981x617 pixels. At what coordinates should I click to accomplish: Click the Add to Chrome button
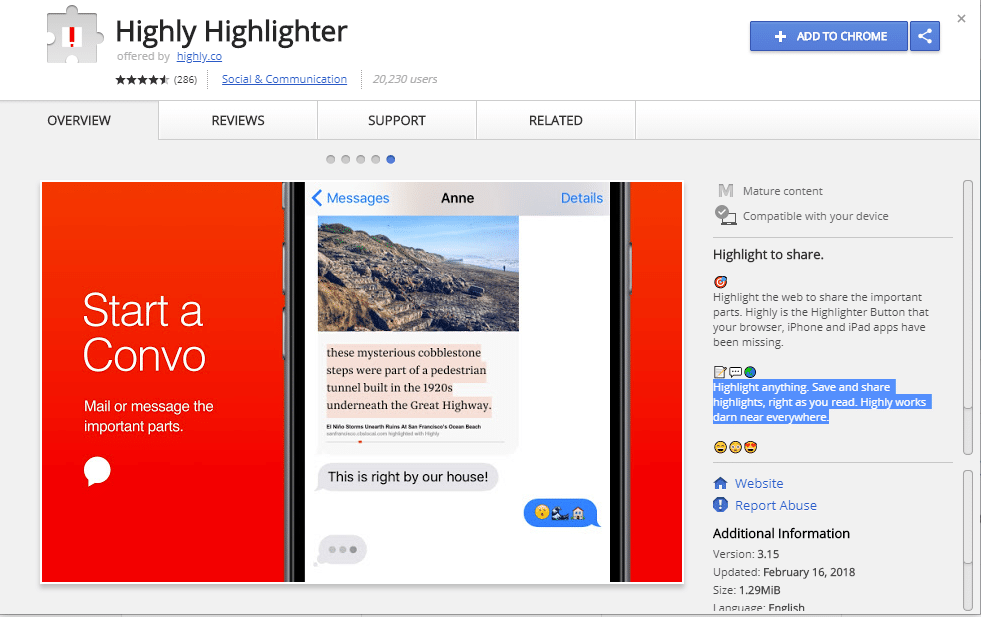[828, 36]
